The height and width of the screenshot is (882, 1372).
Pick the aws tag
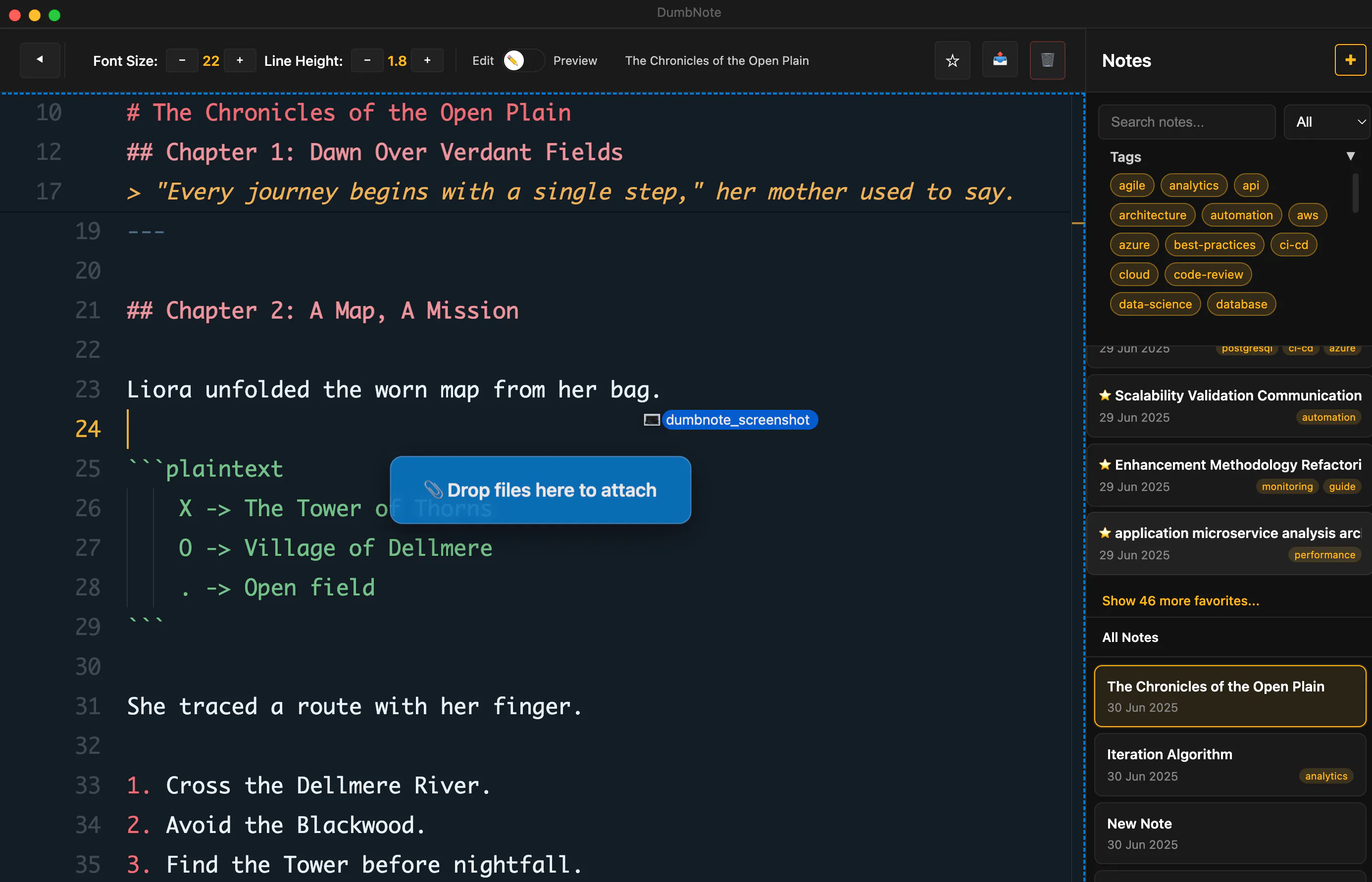(1307, 215)
